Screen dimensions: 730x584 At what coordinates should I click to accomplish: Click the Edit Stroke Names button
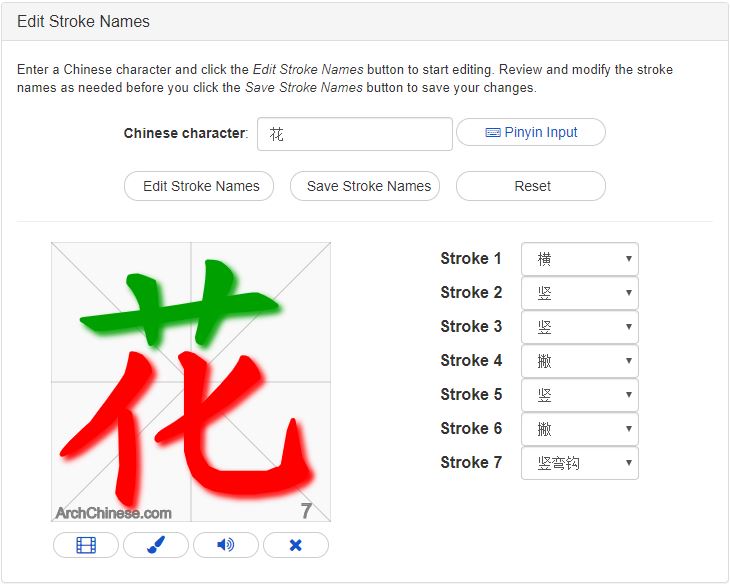(199, 186)
